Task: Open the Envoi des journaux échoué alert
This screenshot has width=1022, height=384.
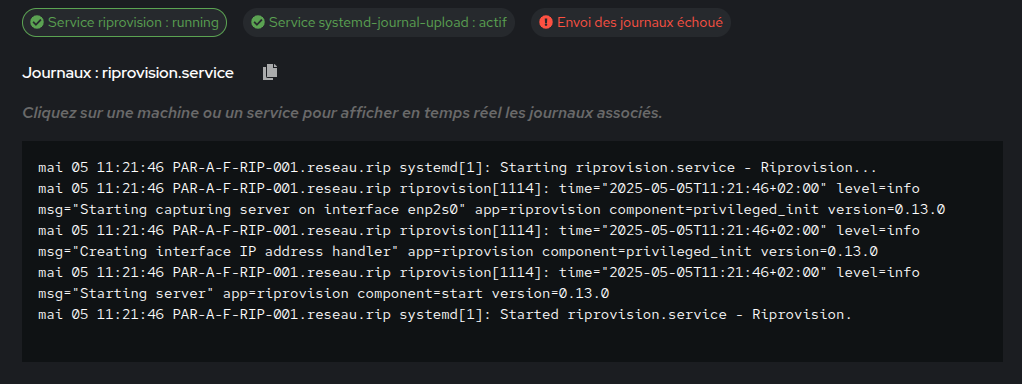Action: [631, 23]
